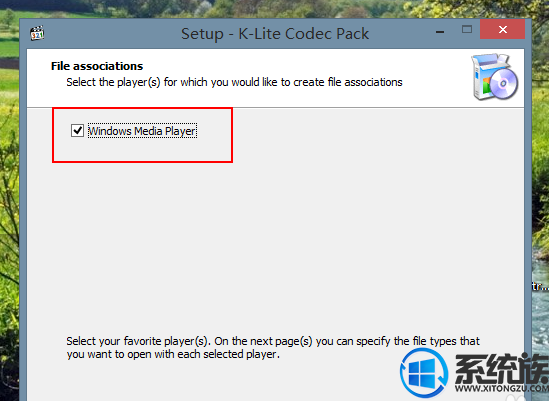Click the Setup - K-Lite Codec Pack title

tap(275, 34)
